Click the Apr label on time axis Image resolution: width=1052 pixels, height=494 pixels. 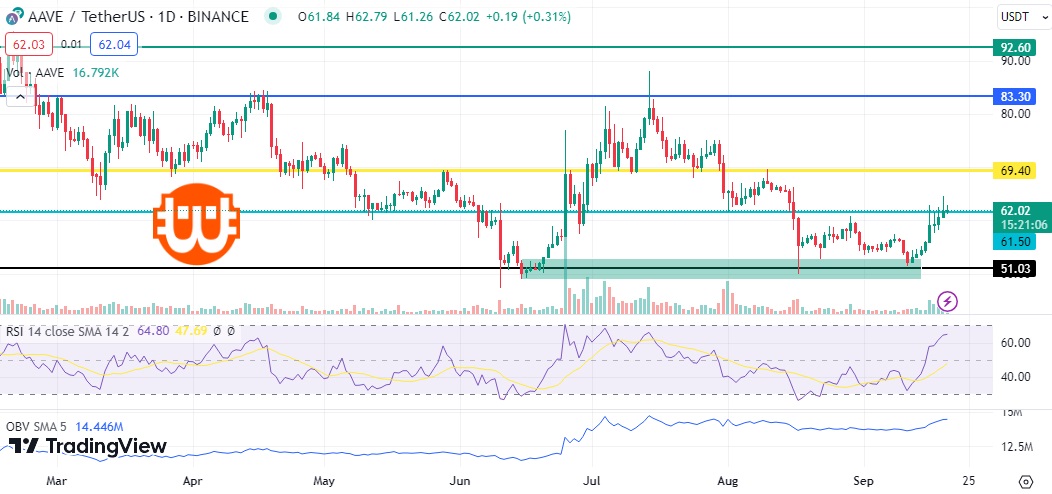[x=193, y=481]
